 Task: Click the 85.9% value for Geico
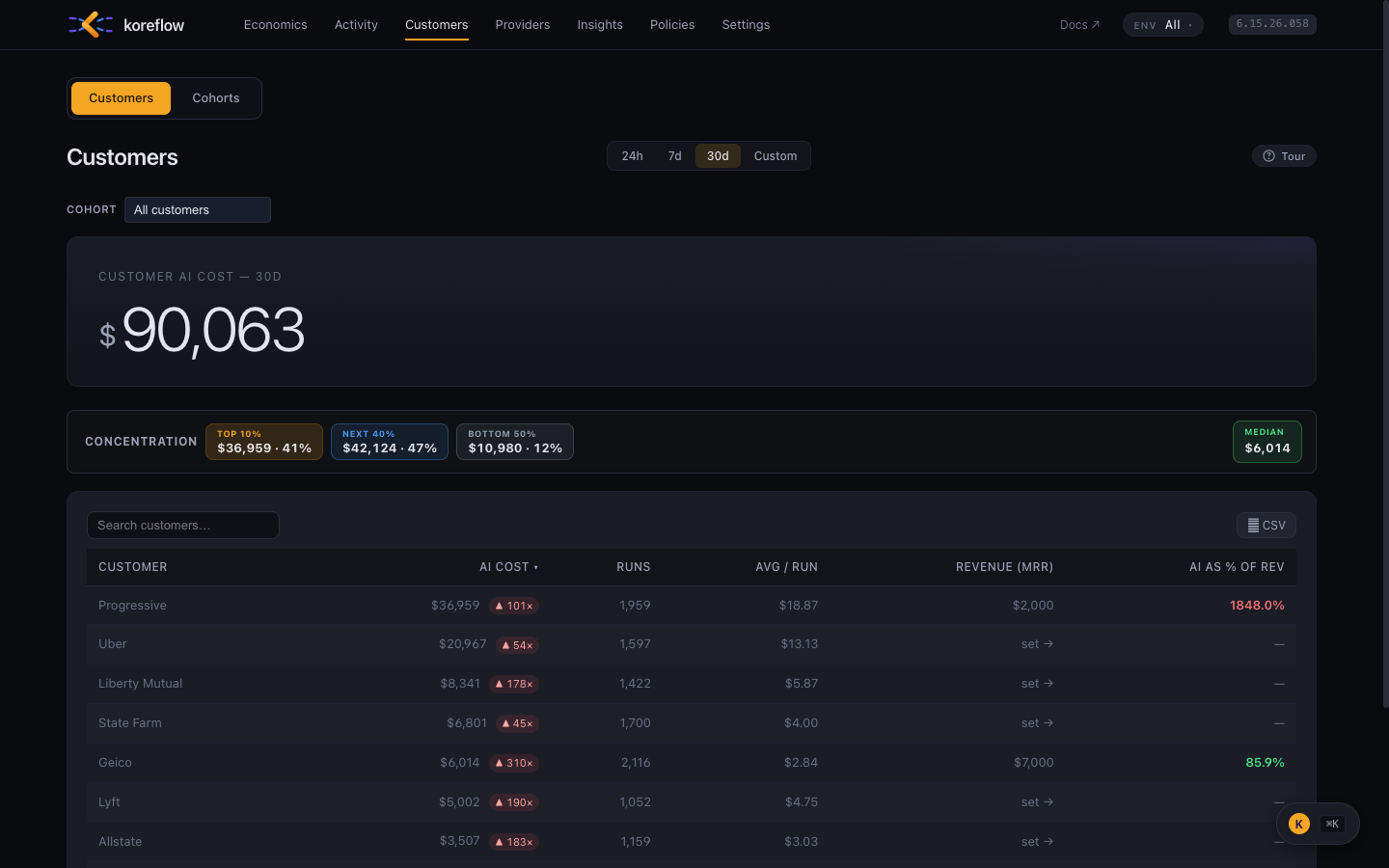[1265, 763]
